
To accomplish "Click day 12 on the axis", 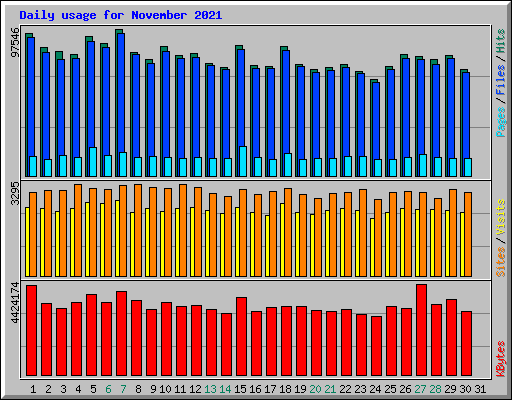I will click(x=195, y=389).
